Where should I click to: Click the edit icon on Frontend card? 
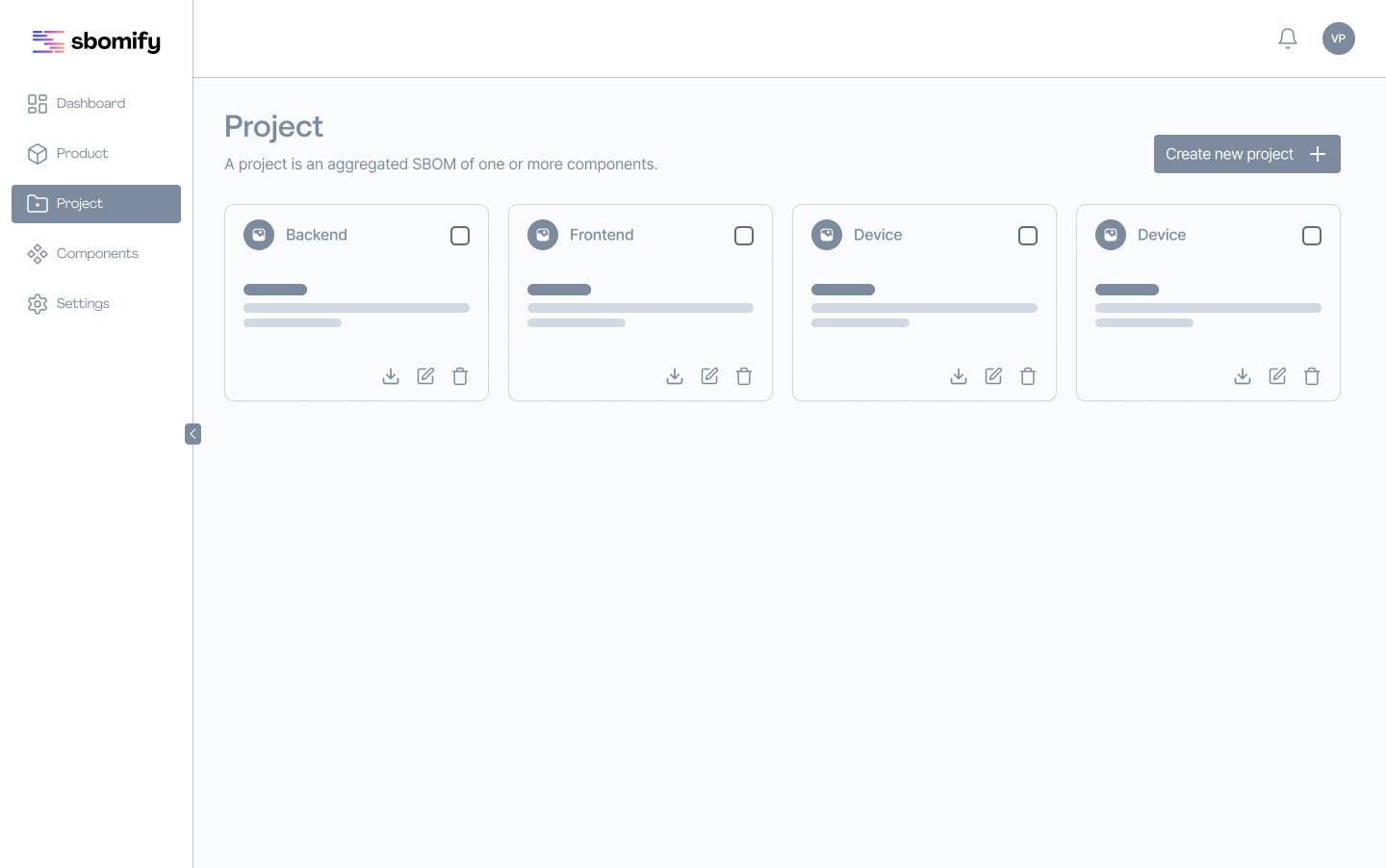(x=709, y=376)
